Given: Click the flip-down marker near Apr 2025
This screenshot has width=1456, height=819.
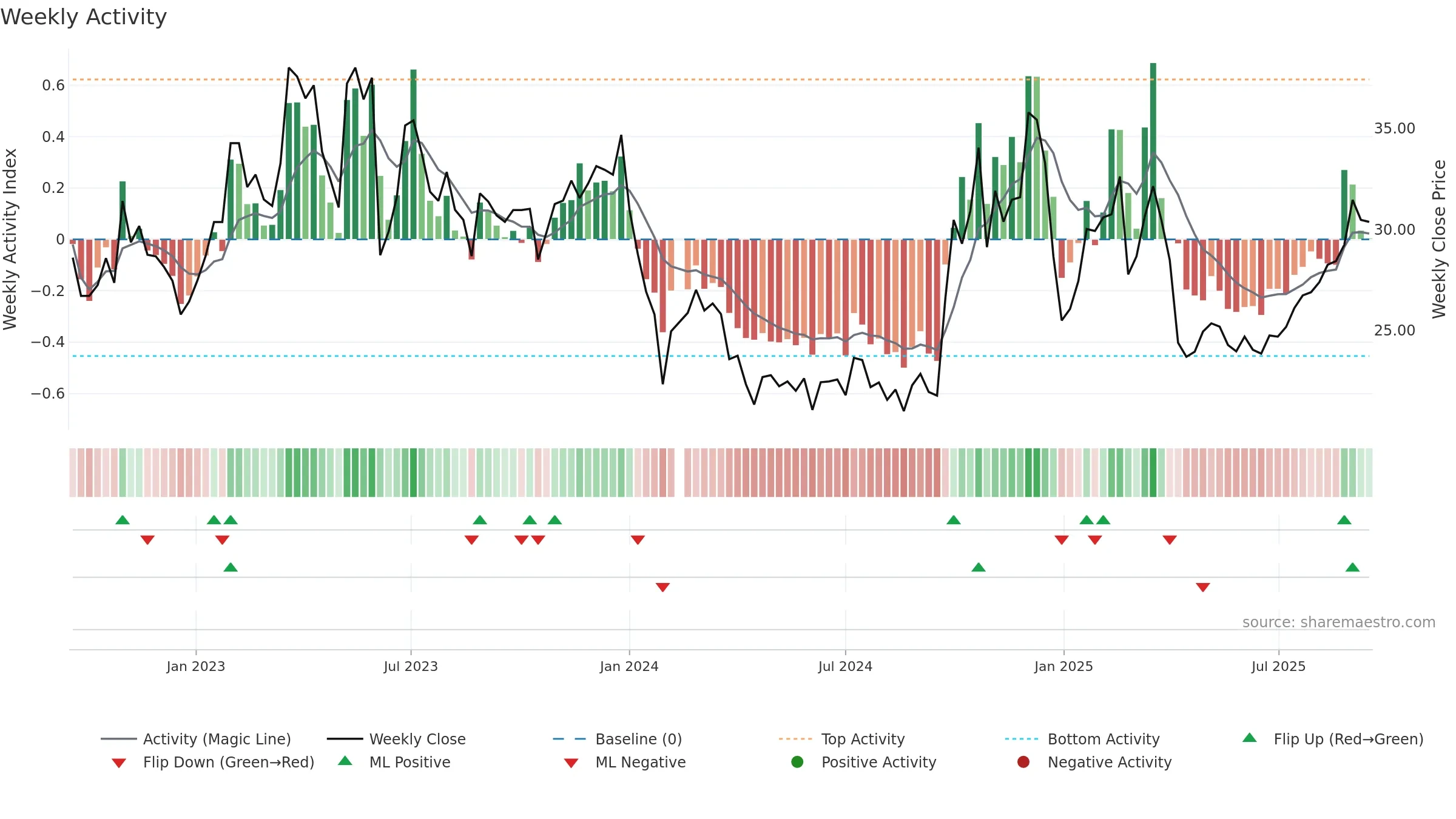Looking at the screenshot, I should (x=1170, y=540).
